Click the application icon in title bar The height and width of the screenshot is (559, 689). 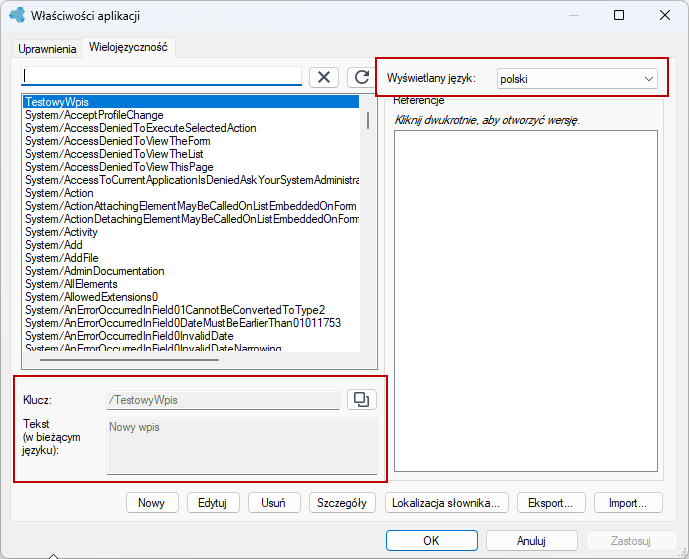(x=17, y=15)
